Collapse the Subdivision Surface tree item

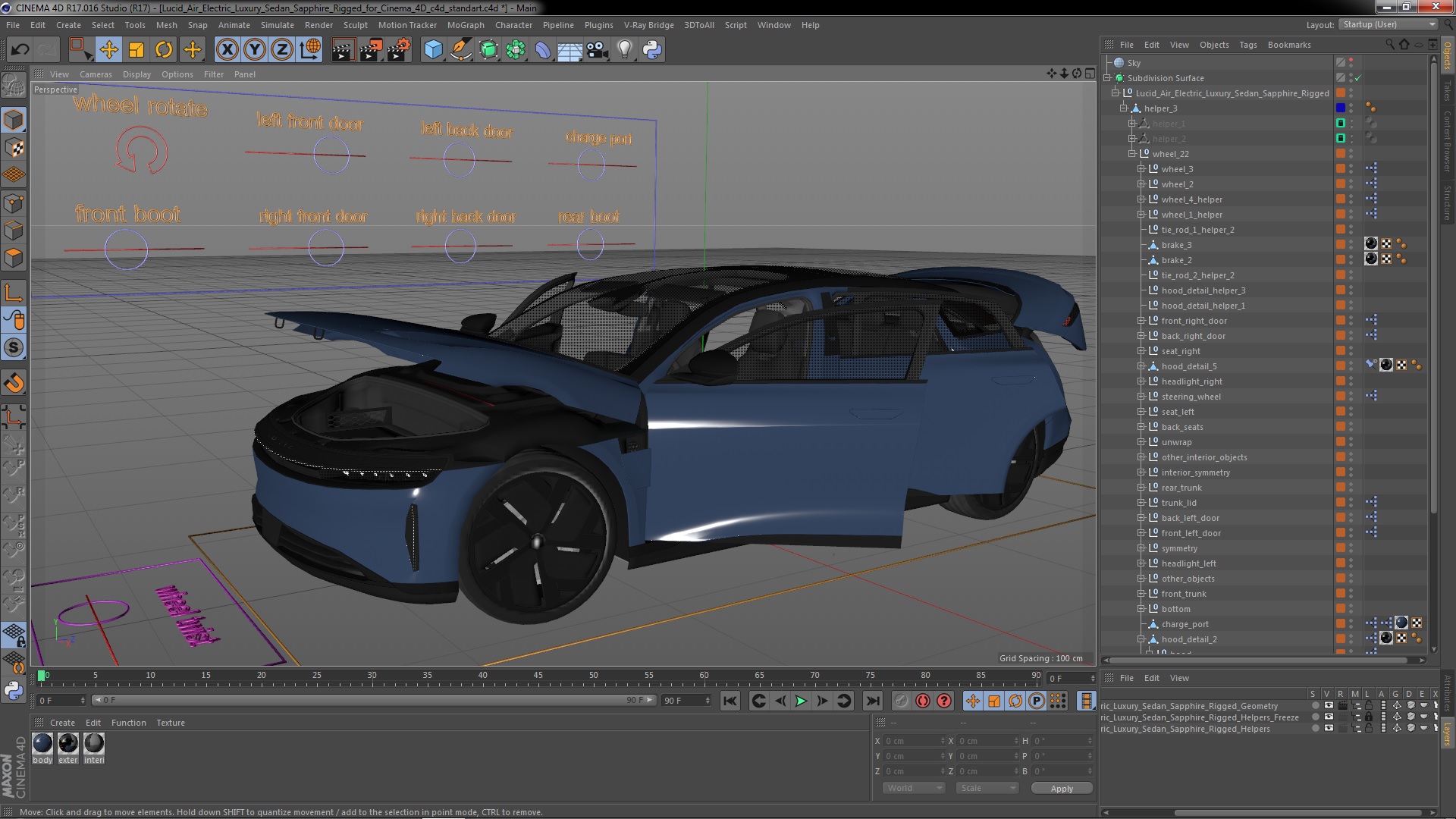[x=1107, y=78]
